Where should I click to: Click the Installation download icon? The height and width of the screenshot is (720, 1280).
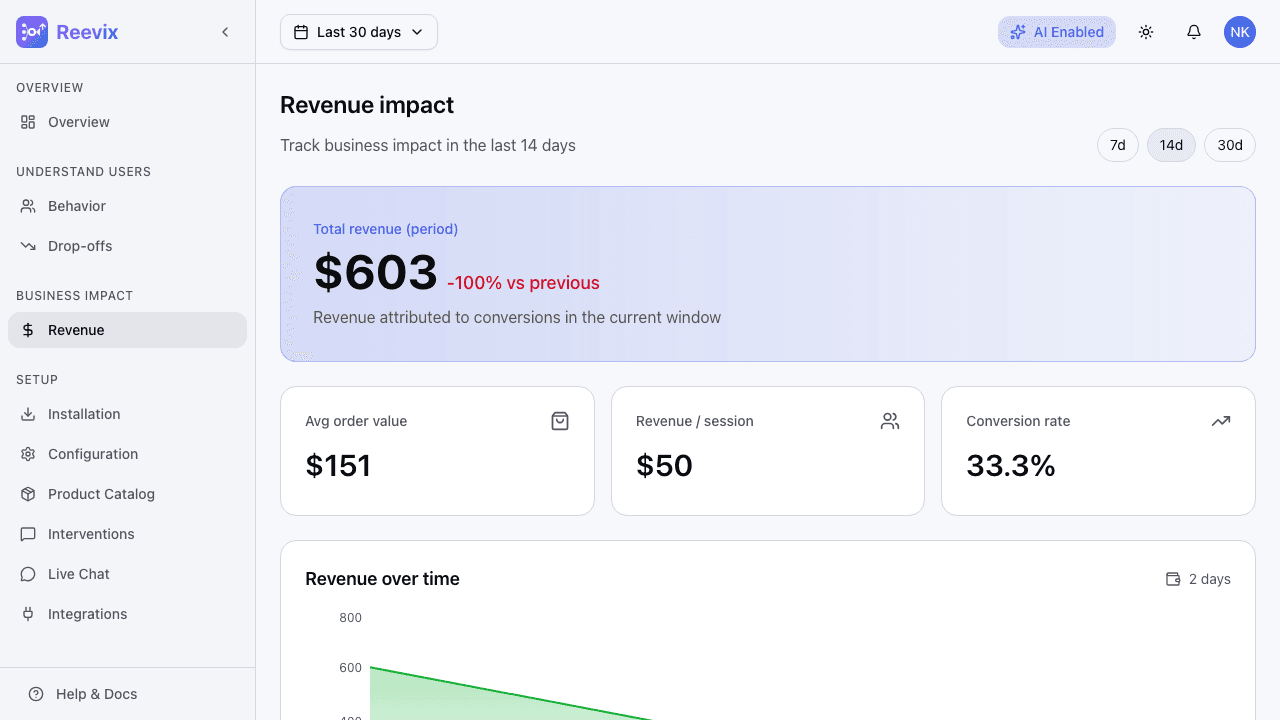[x=28, y=414]
